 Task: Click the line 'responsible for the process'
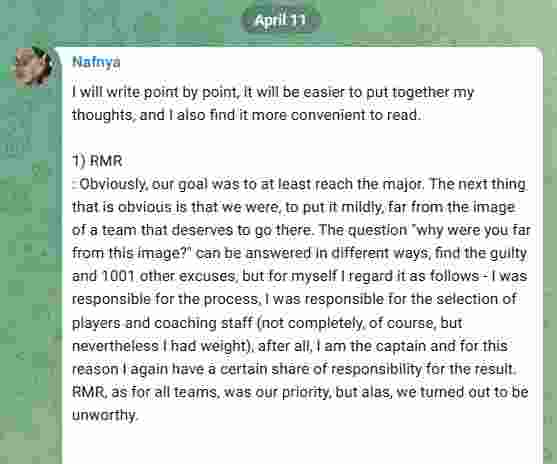pos(294,299)
